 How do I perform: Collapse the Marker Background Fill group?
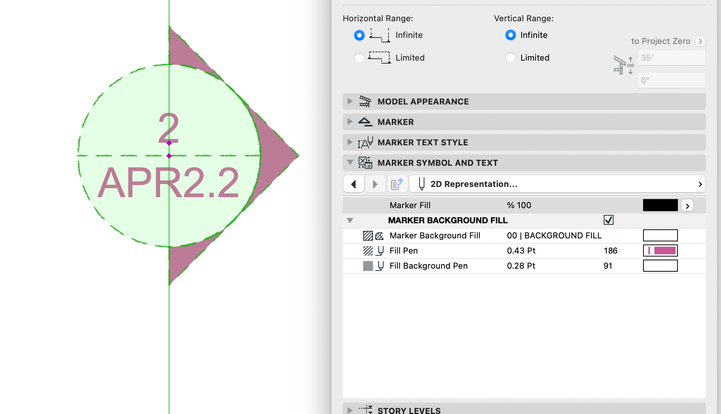pyautogui.click(x=350, y=220)
